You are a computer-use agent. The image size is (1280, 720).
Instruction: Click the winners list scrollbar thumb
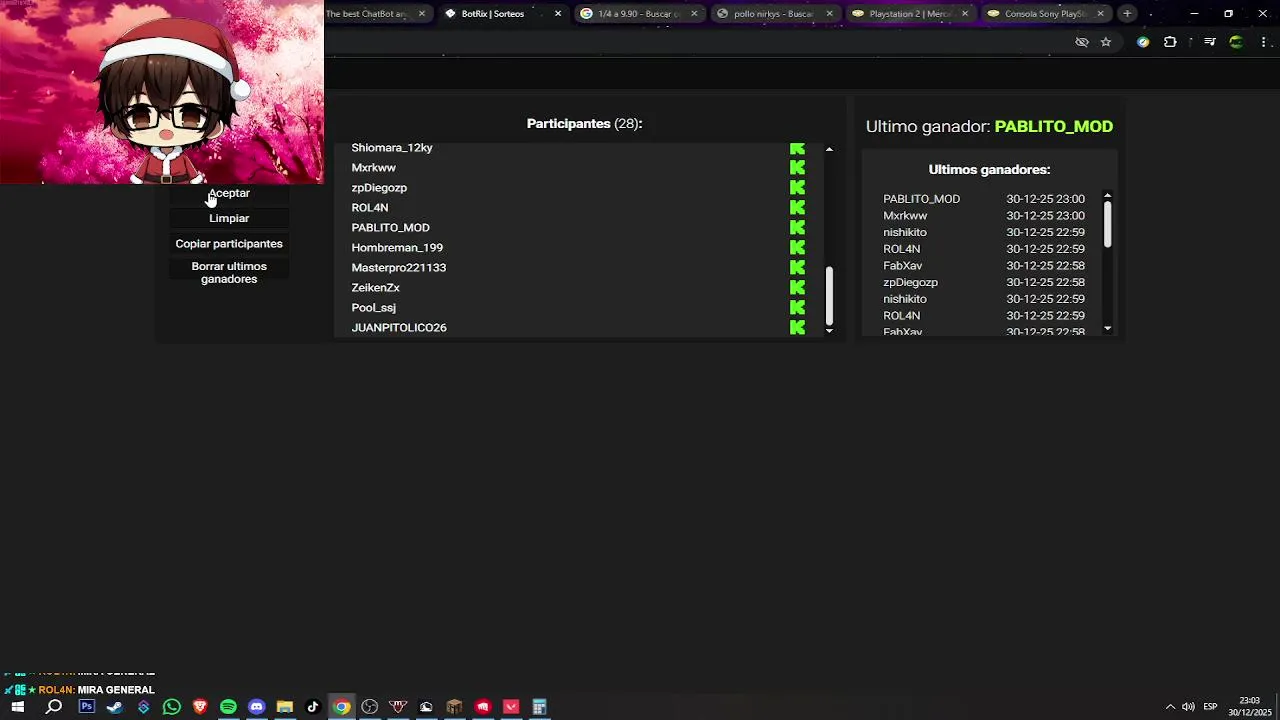[1107, 224]
